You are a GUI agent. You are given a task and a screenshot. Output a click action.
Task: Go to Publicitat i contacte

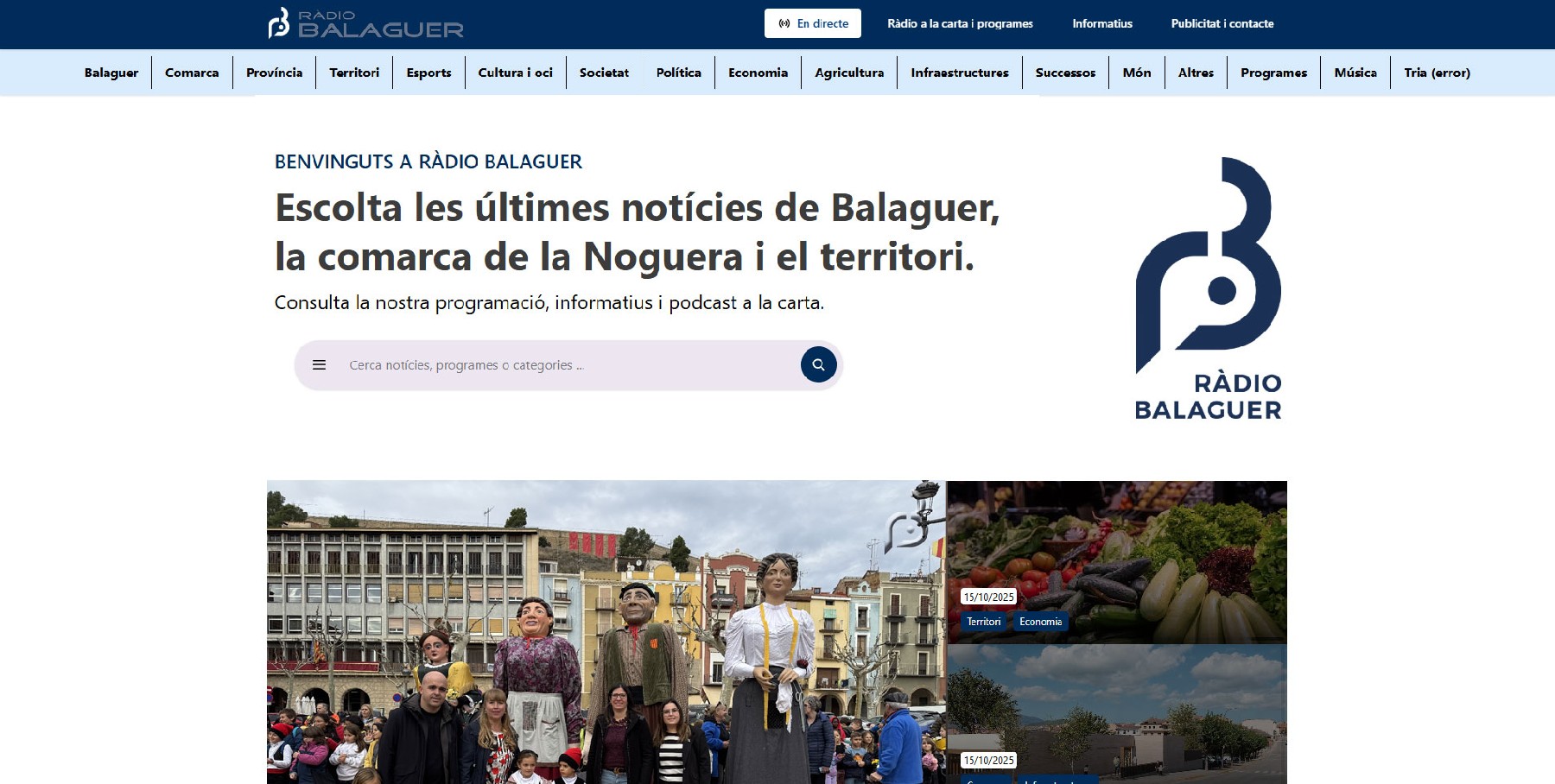coord(1222,24)
